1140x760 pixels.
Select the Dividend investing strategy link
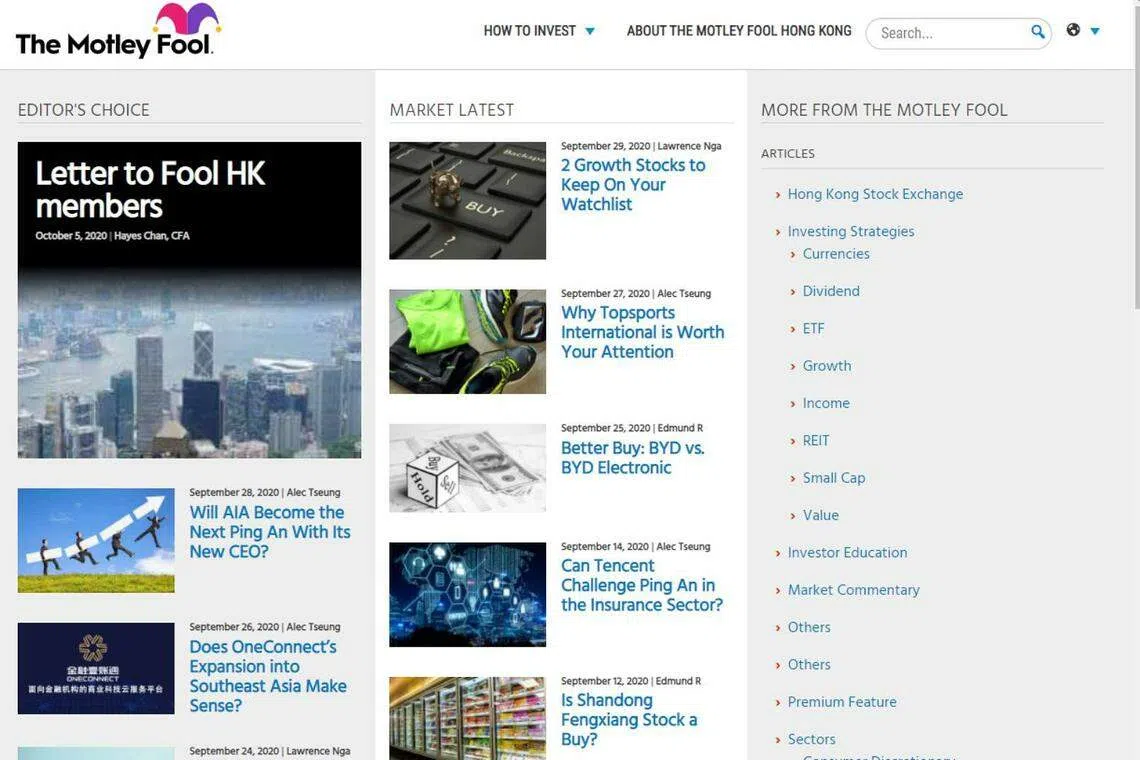point(831,291)
